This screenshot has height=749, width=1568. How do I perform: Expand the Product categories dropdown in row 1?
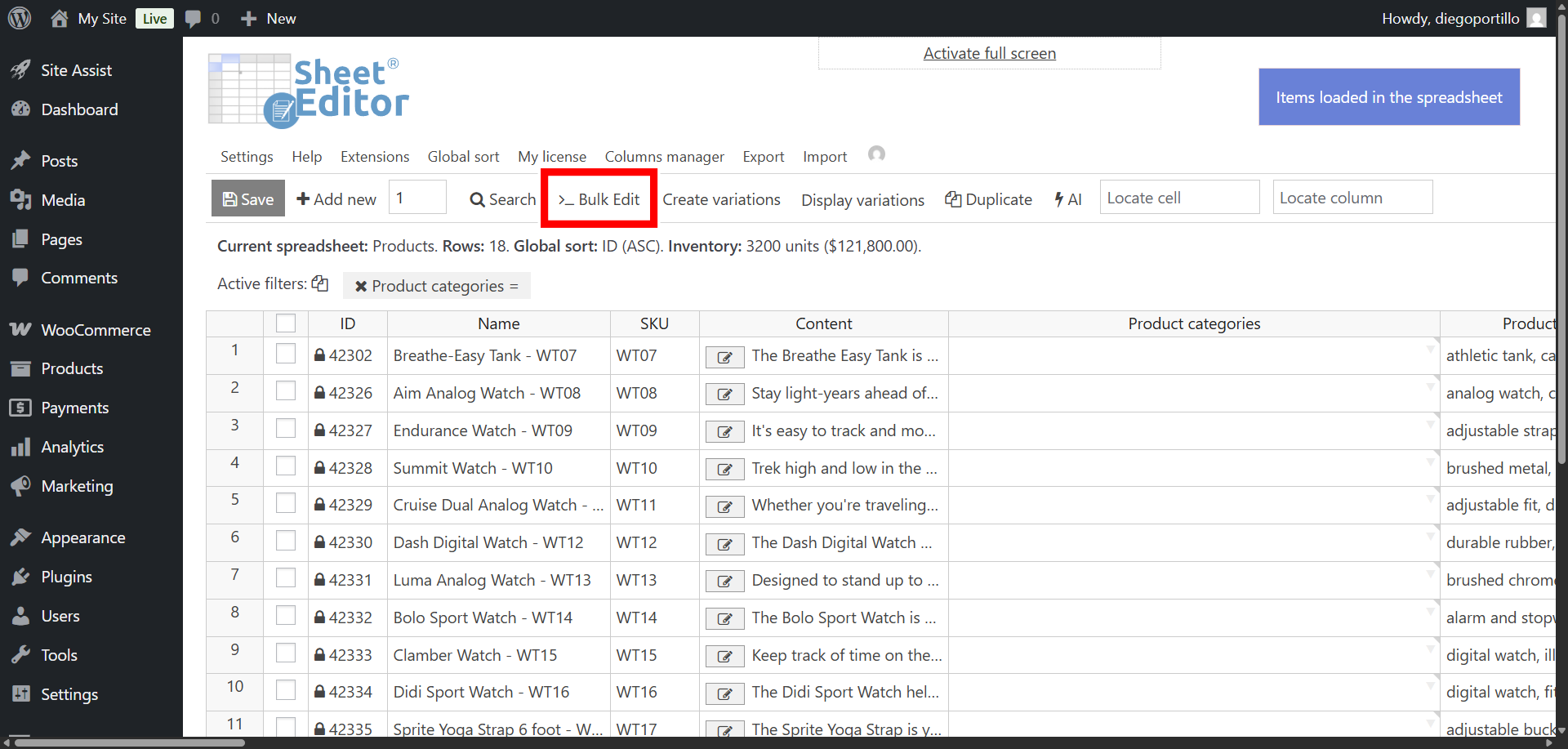1430,349
